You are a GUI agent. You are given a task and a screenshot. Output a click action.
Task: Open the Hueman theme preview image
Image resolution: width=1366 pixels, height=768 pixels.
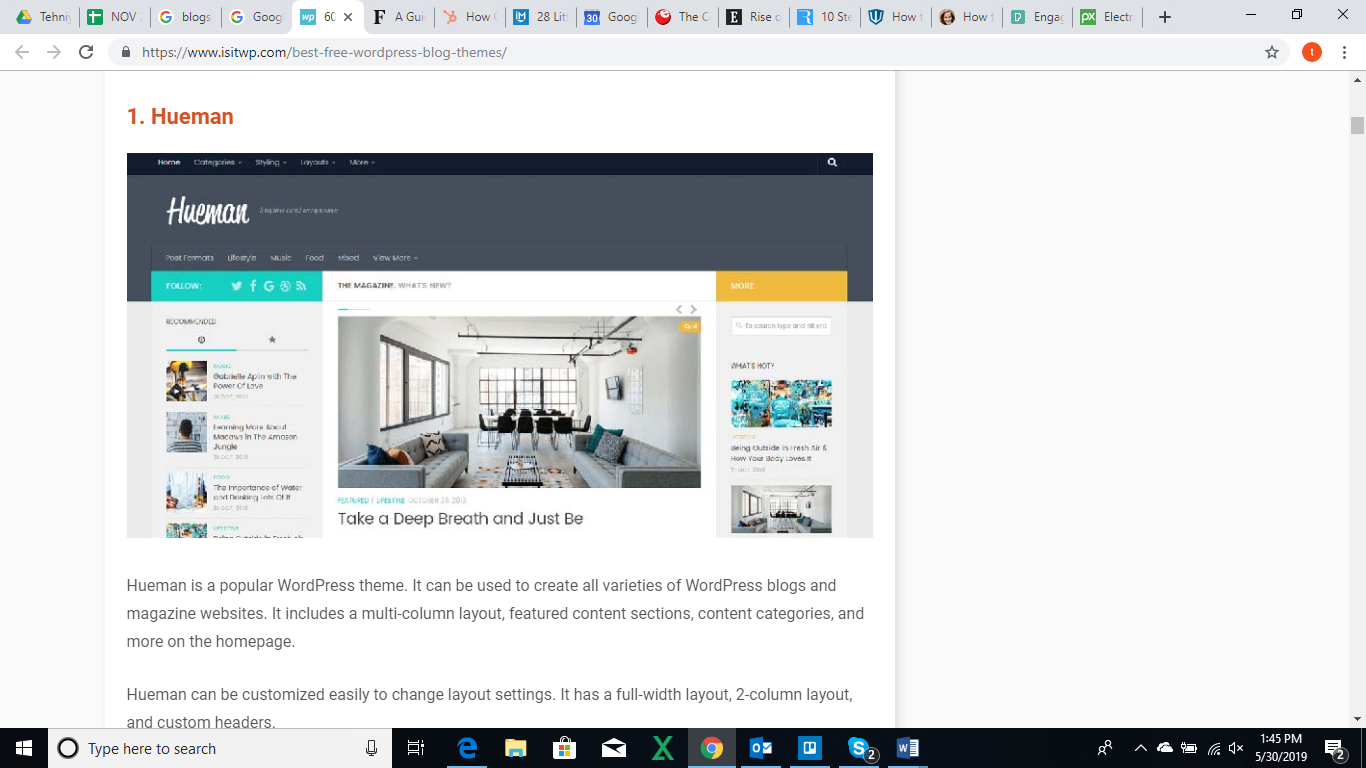[500, 345]
